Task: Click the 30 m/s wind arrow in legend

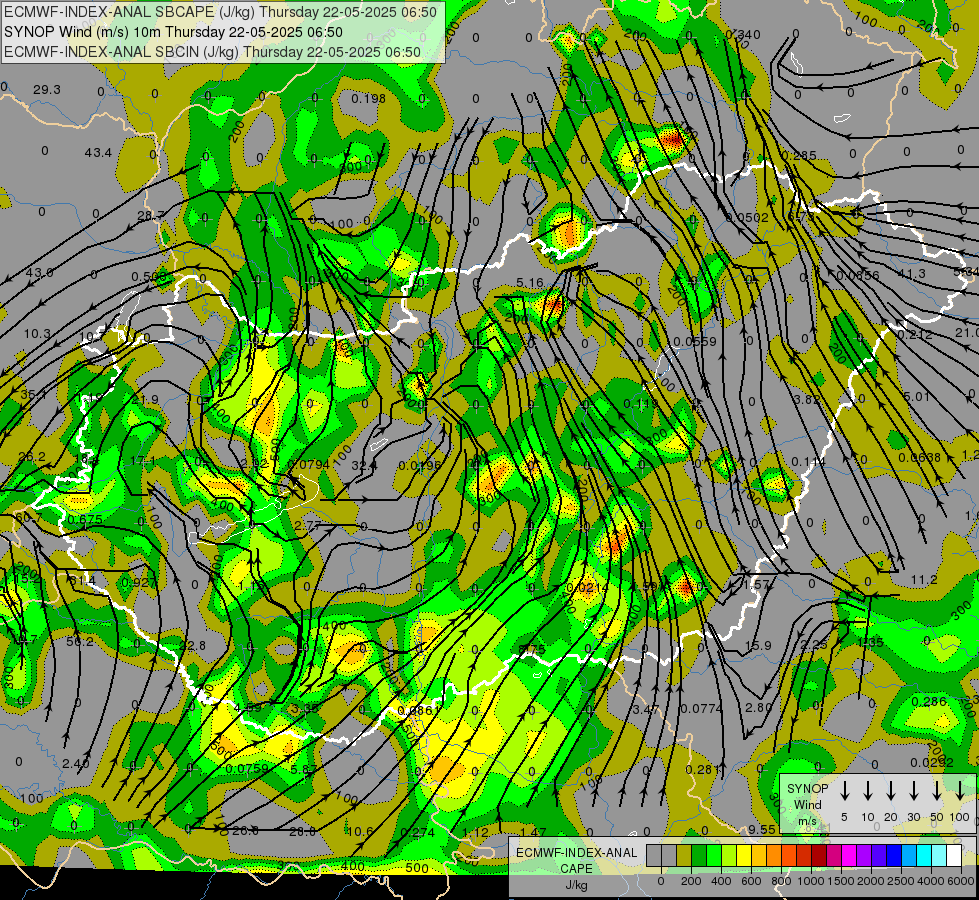Action: point(913,790)
